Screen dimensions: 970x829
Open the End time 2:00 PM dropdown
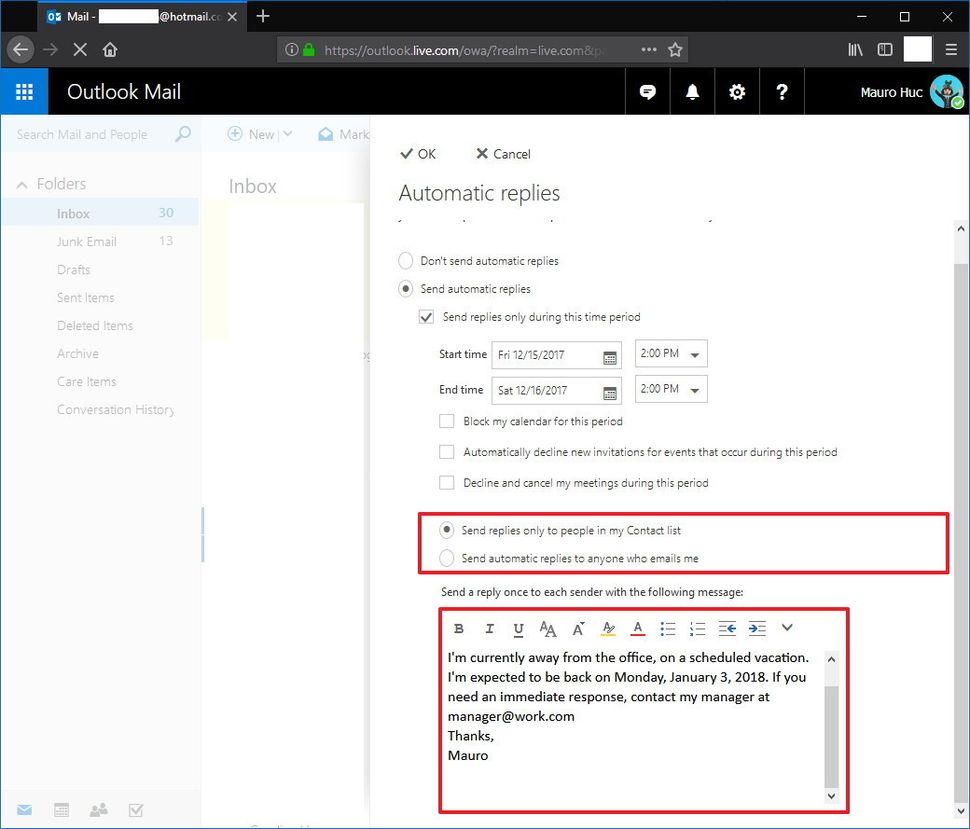click(x=671, y=389)
